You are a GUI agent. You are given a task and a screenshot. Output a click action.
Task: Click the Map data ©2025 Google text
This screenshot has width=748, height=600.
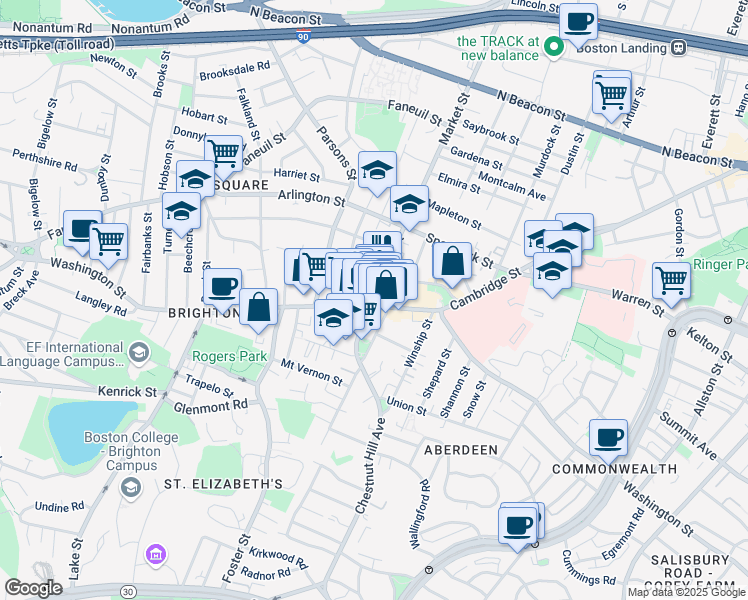pos(686,592)
